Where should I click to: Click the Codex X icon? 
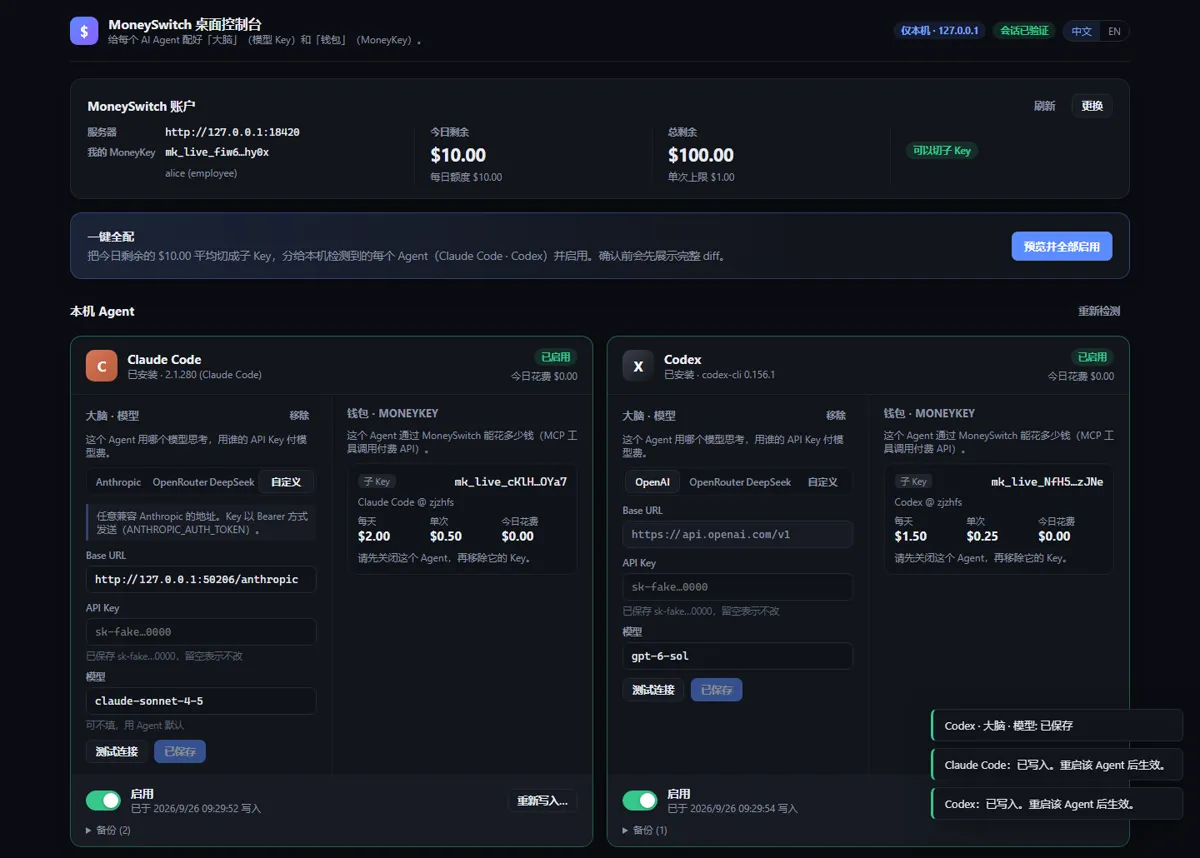click(638, 366)
